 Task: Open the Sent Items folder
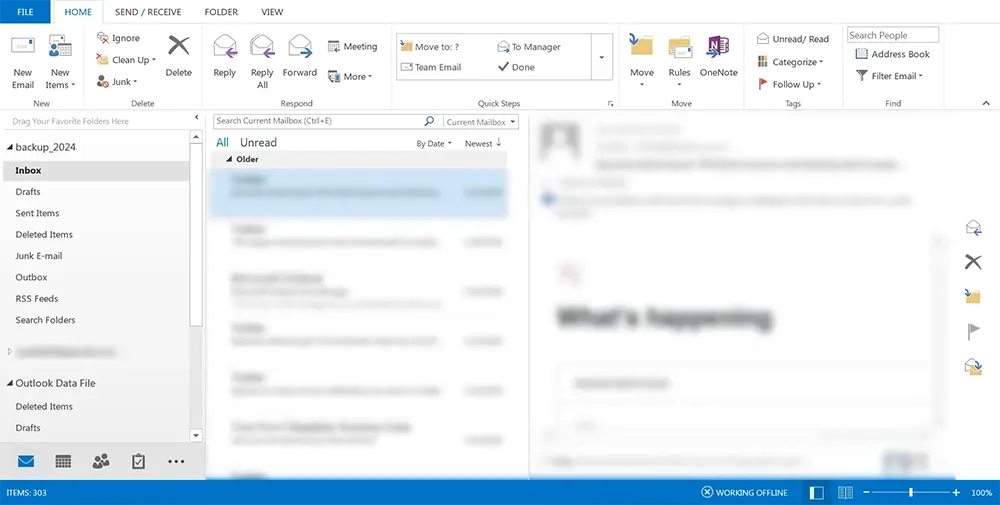[38, 213]
